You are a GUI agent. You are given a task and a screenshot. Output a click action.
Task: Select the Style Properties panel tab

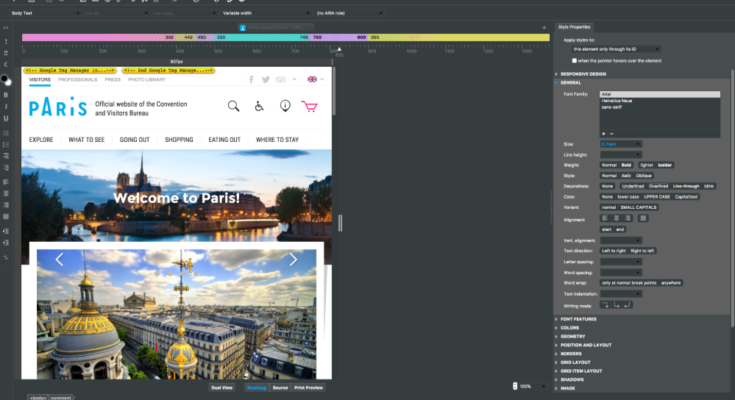pyautogui.click(x=574, y=27)
